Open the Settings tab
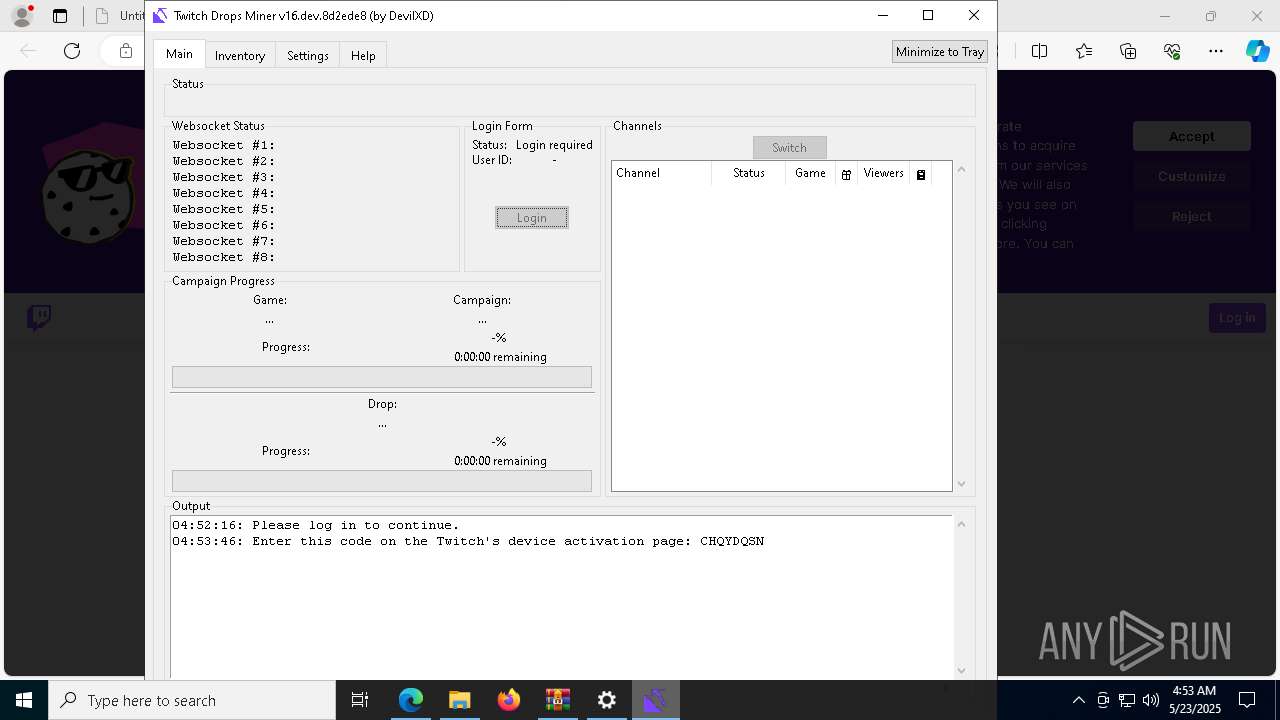This screenshot has height=720, width=1280. [307, 56]
